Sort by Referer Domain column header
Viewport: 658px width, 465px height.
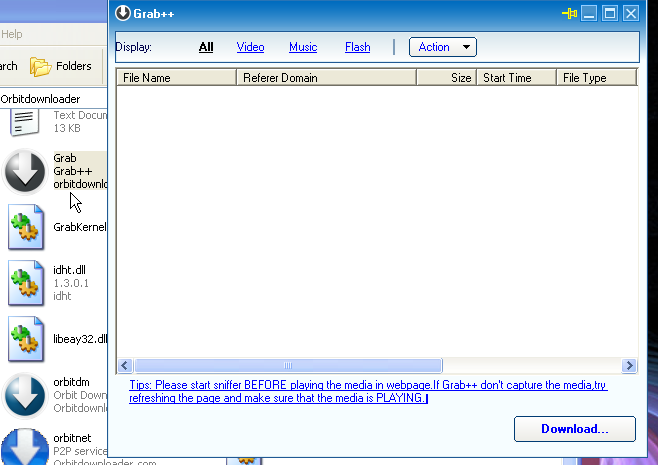pos(326,77)
